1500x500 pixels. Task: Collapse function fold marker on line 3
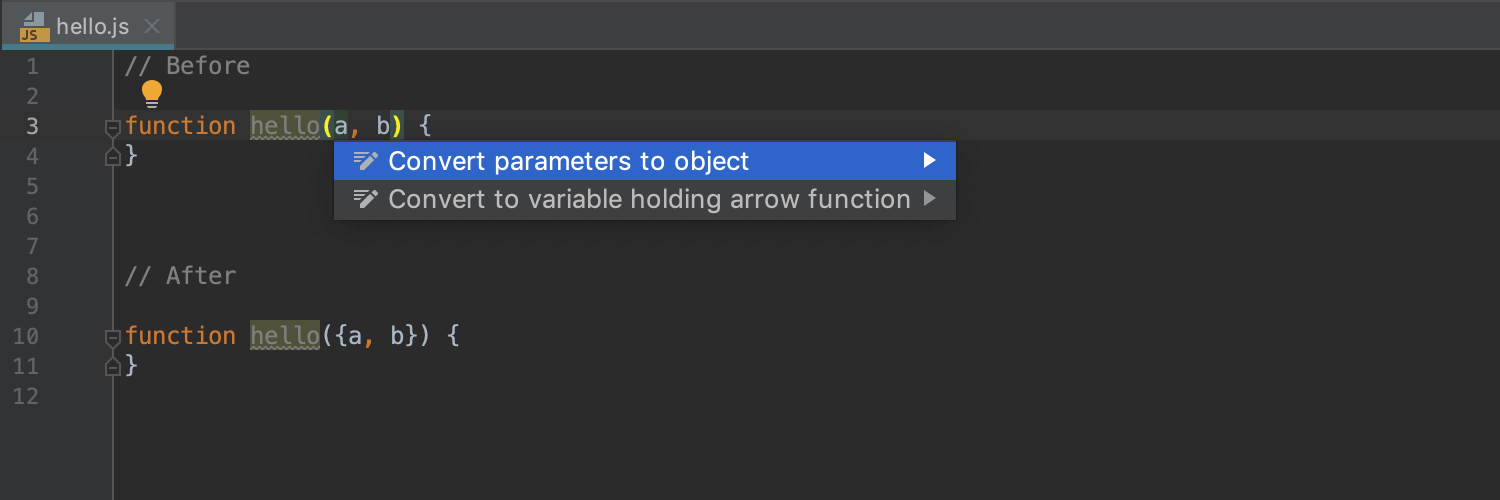coord(112,128)
